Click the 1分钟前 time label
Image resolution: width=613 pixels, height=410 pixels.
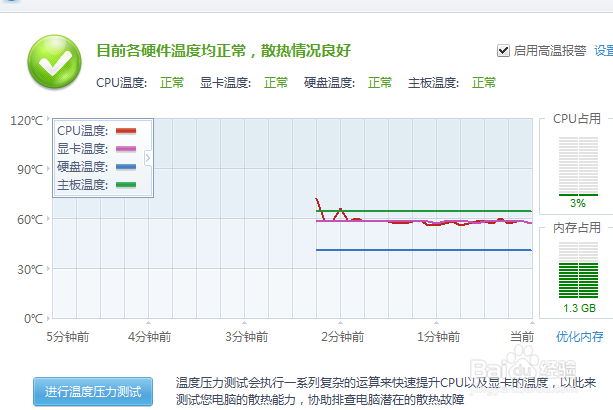[439, 337]
